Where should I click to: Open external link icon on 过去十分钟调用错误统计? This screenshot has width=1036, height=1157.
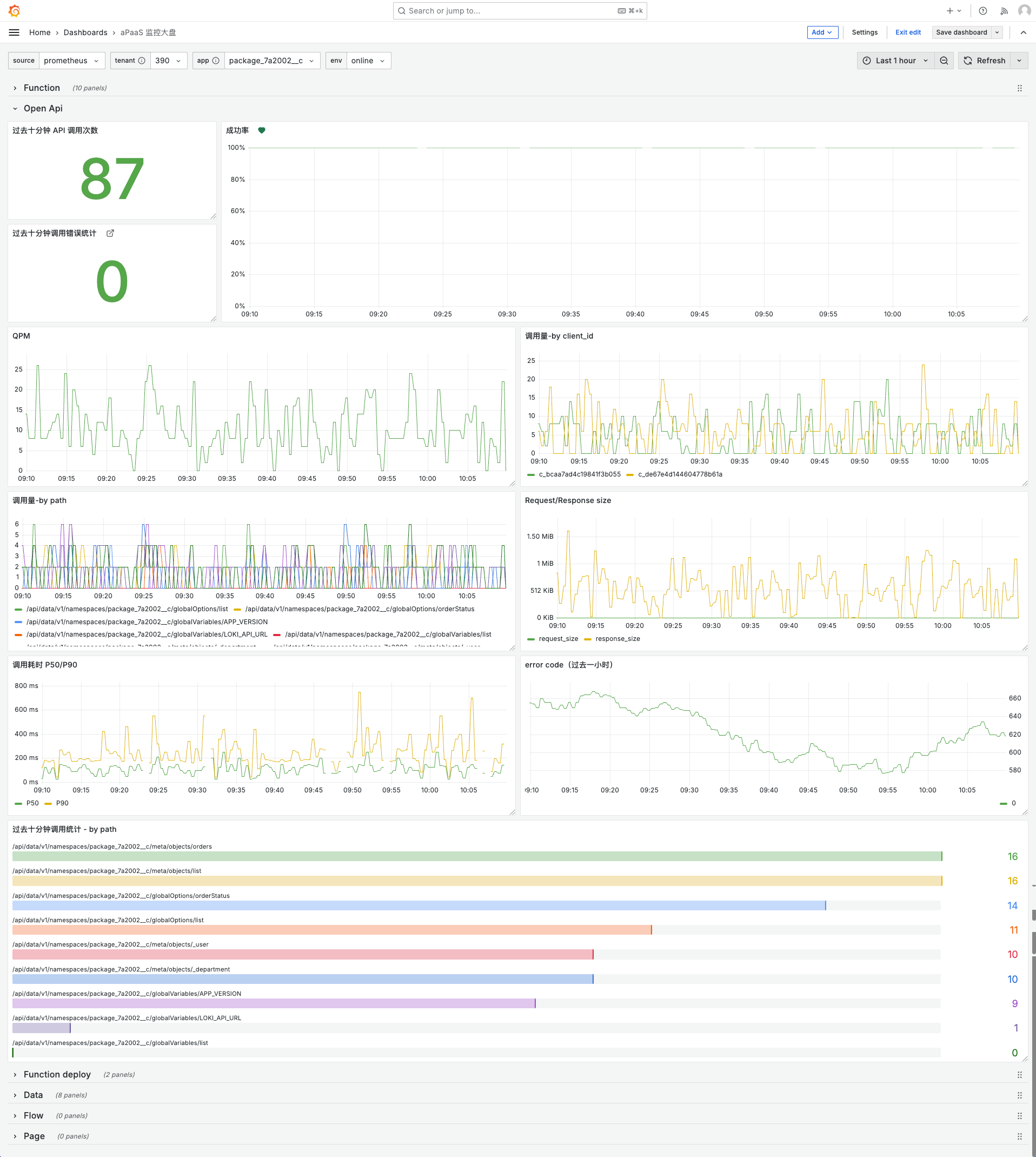[x=110, y=234]
